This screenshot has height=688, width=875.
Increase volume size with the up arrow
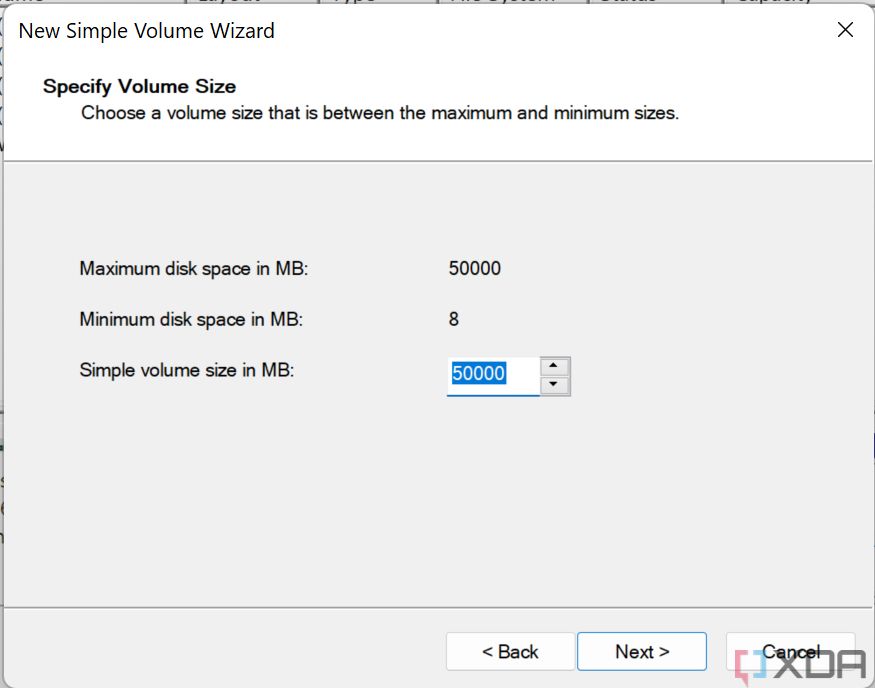click(x=554, y=366)
